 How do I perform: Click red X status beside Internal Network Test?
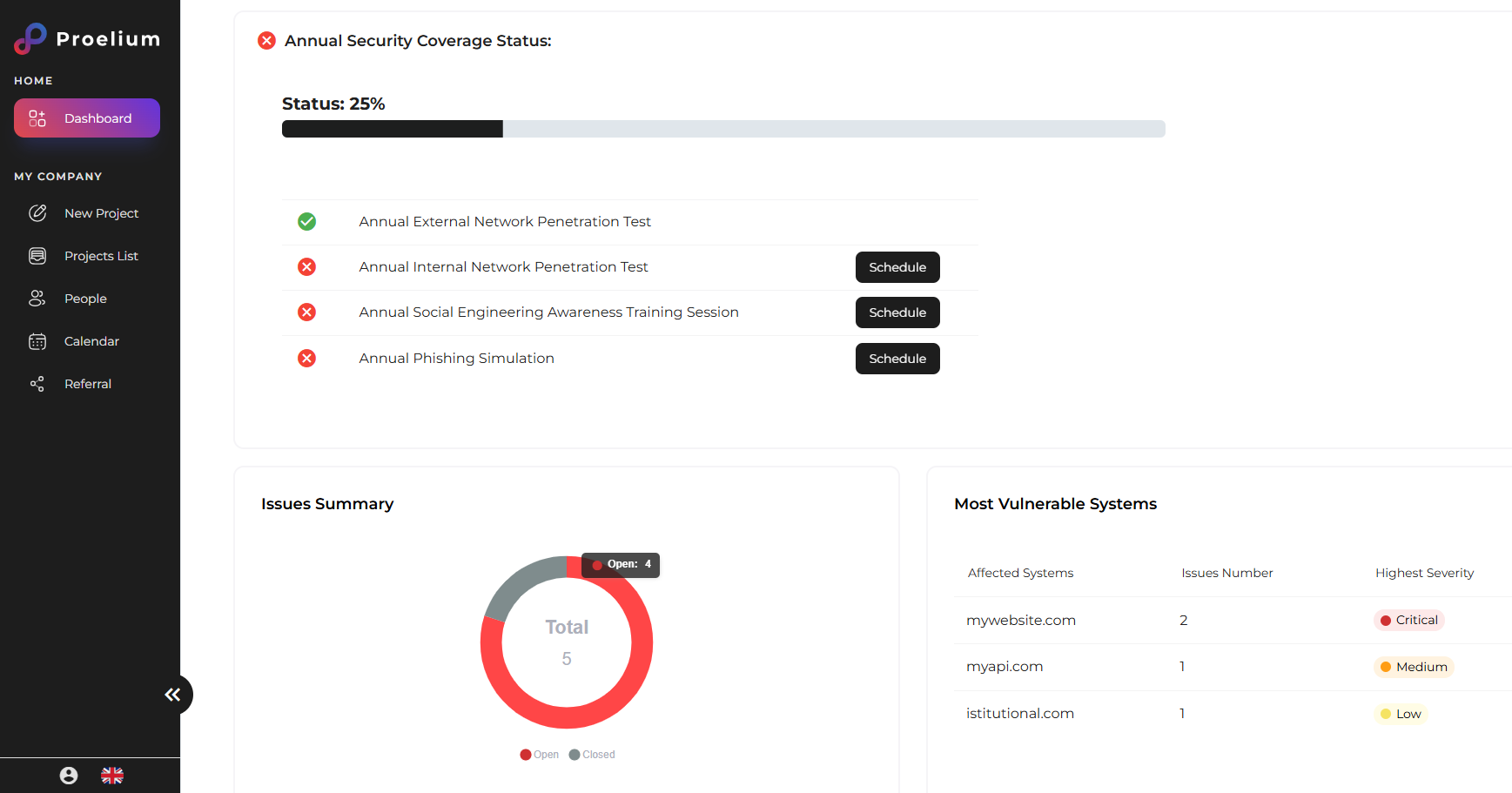[x=306, y=267]
